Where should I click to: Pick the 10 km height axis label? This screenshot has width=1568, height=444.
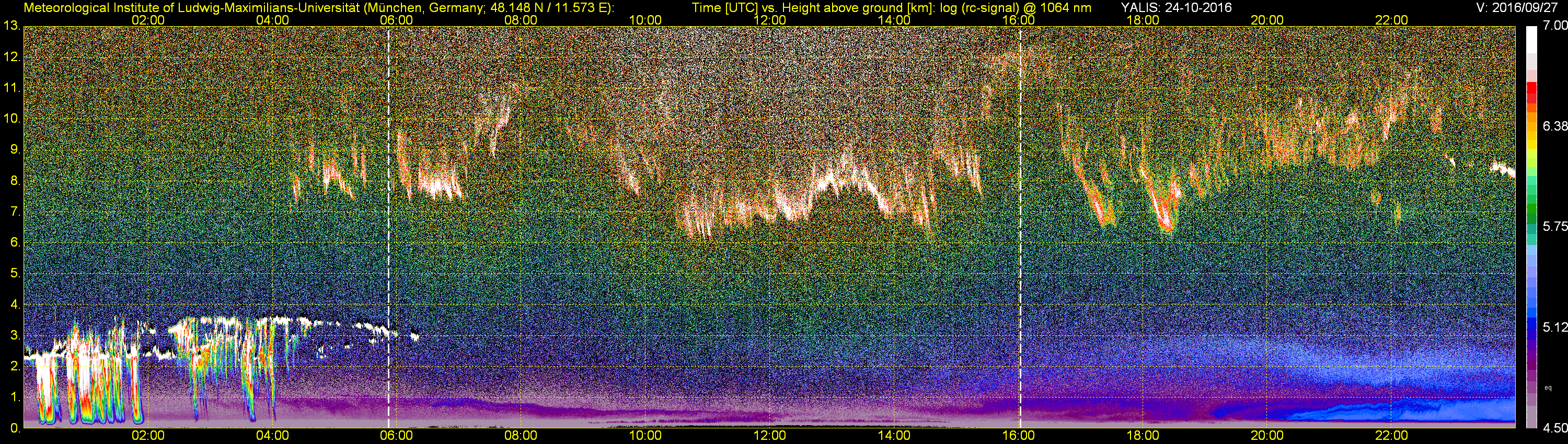click(x=11, y=119)
